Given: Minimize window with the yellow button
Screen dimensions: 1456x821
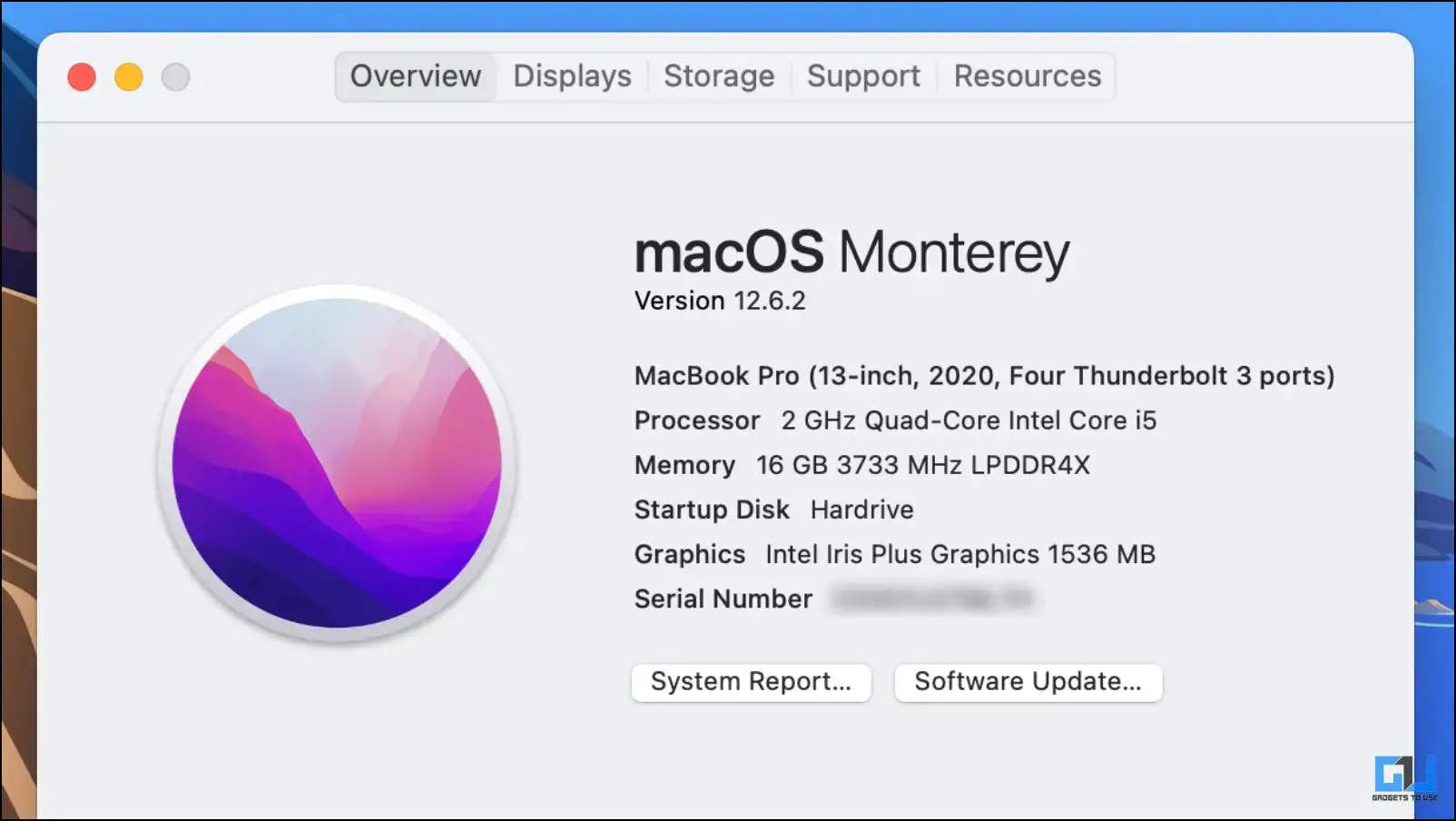Looking at the screenshot, I should coord(129,77).
